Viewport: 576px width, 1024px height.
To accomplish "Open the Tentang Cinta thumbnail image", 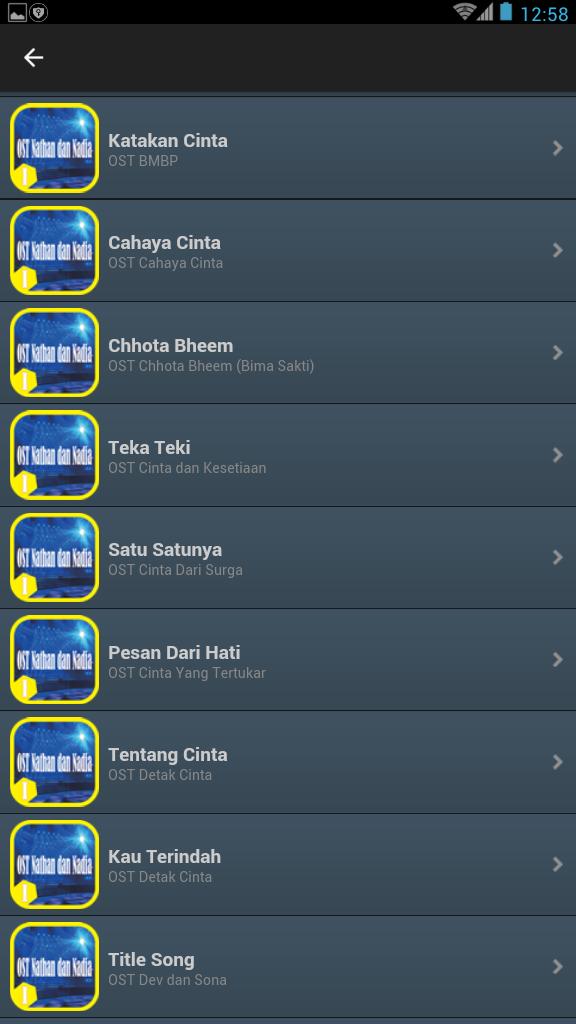I will [55, 762].
